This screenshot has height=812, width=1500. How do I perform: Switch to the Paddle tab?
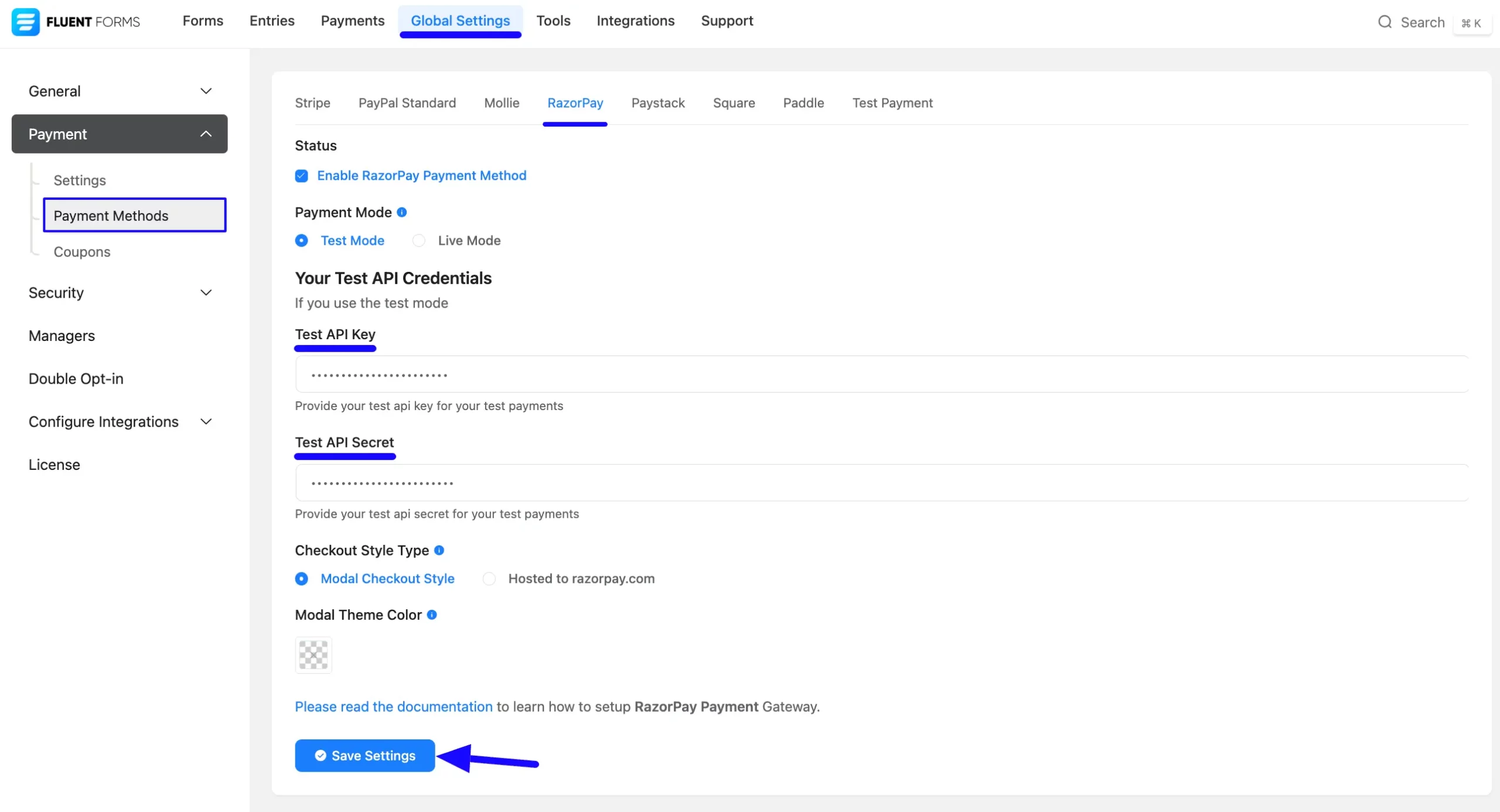804,103
